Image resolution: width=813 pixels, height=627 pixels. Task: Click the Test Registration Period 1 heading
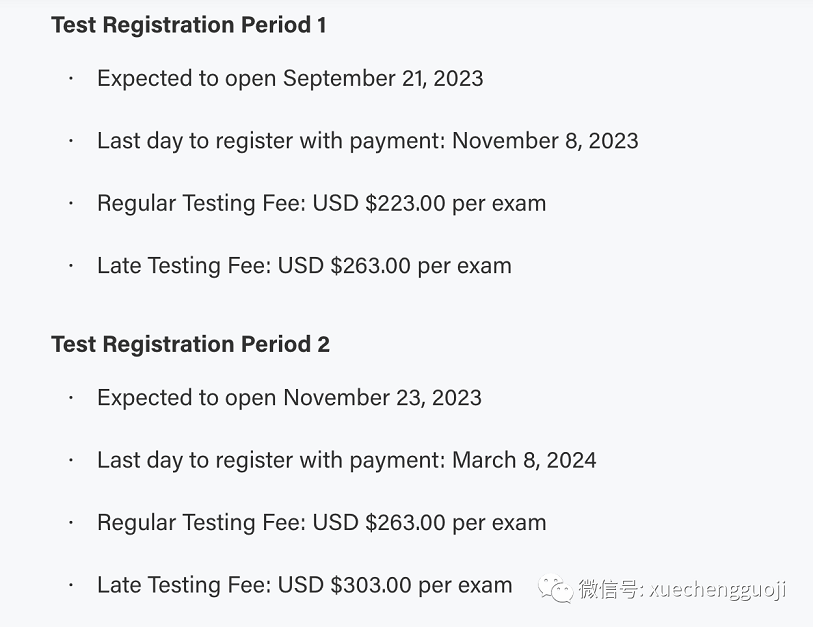pos(189,25)
